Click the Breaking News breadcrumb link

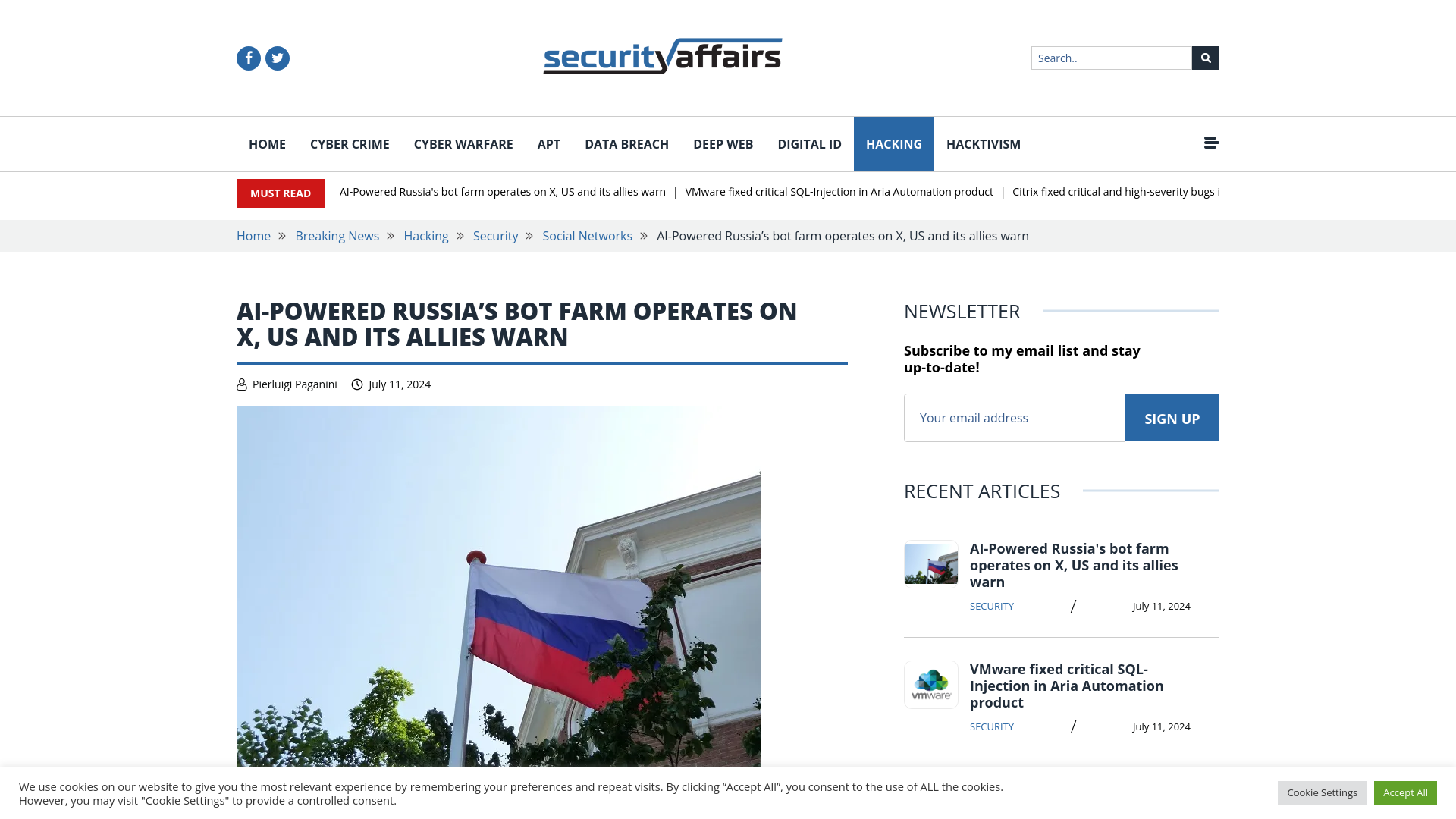337,235
